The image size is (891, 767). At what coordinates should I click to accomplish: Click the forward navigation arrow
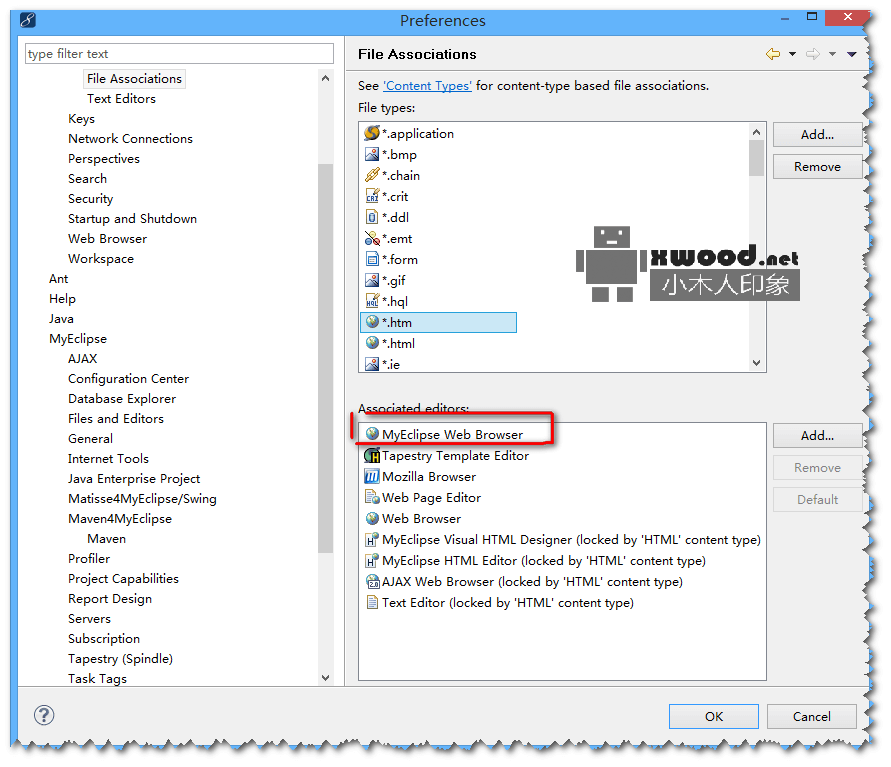pyautogui.click(x=813, y=55)
